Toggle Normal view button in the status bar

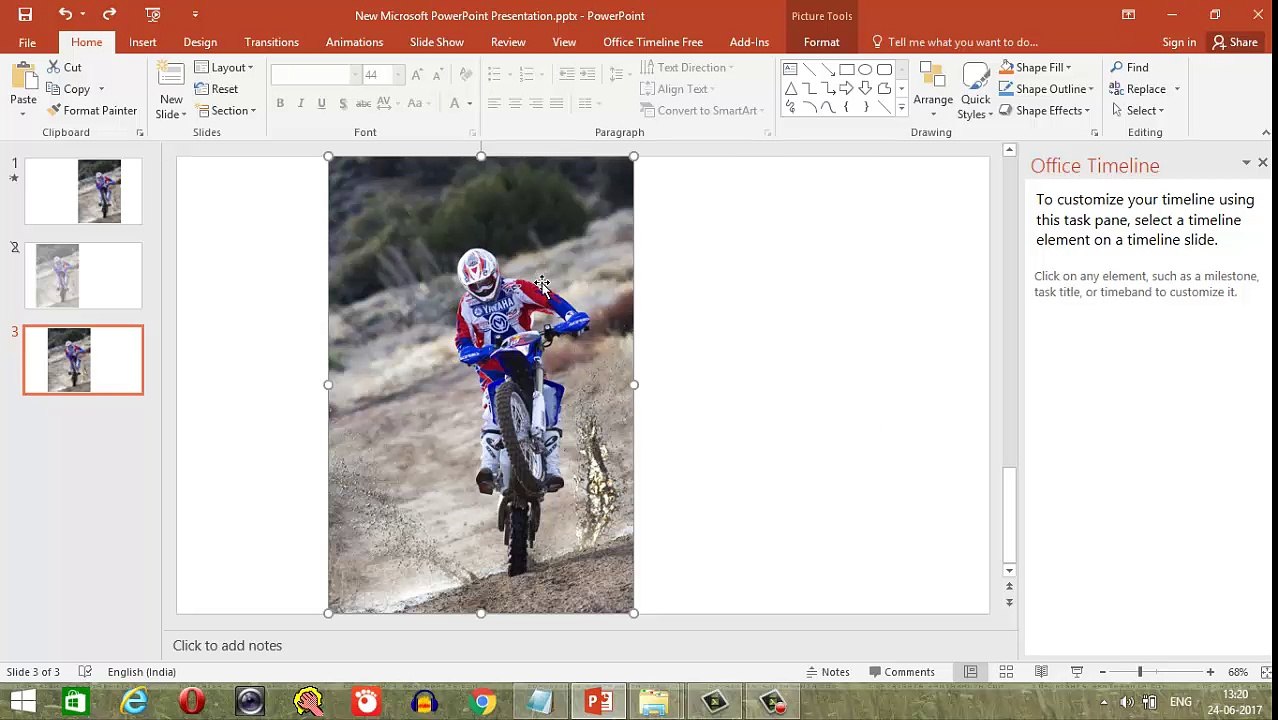970,672
